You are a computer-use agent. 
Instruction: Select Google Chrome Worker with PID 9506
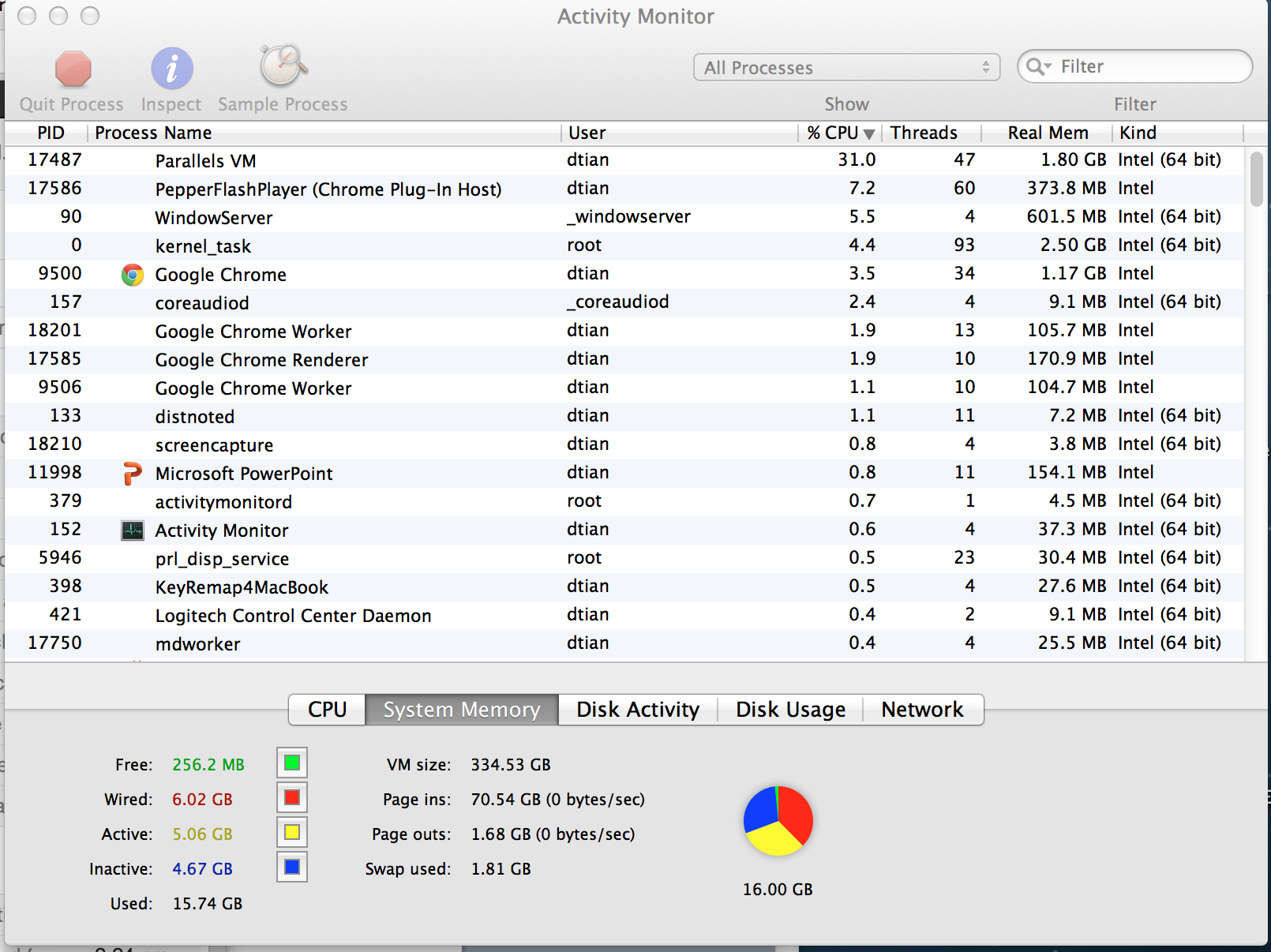[624, 388]
